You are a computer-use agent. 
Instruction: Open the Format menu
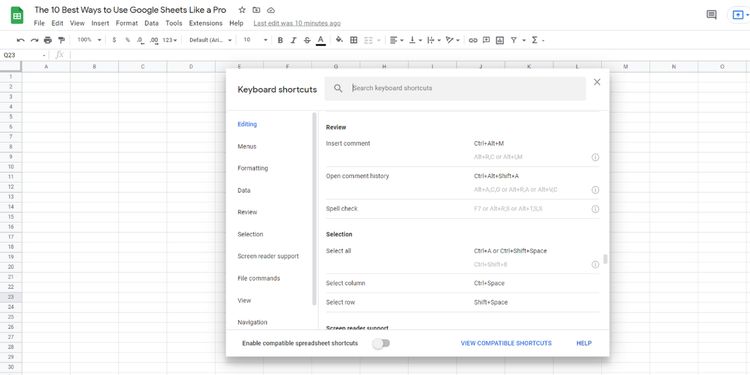(127, 23)
